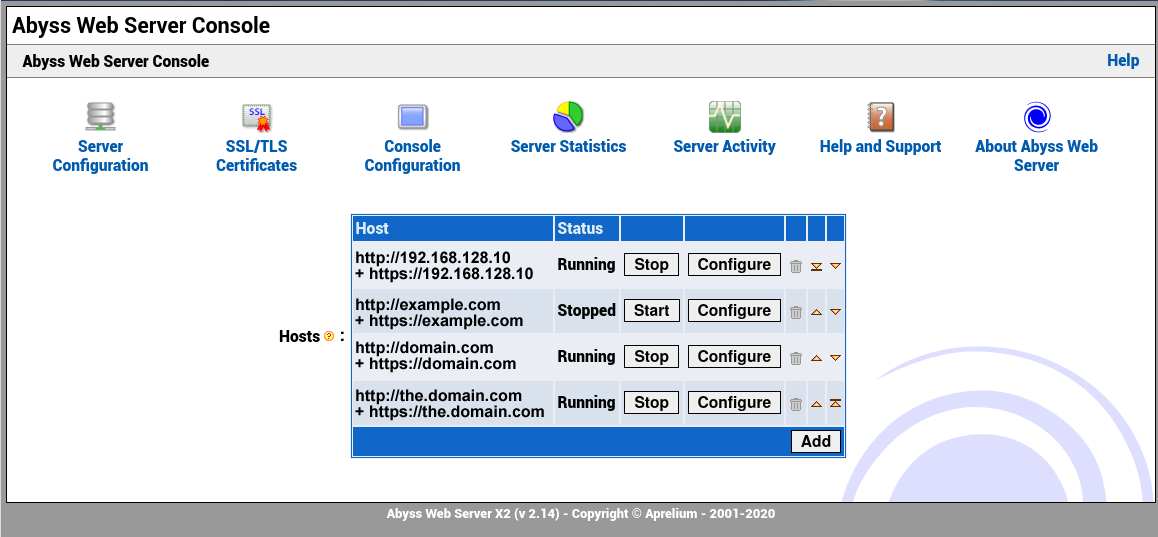Viewport: 1158px width, 537px height.
Task: Start the example.com host
Action: point(651,310)
